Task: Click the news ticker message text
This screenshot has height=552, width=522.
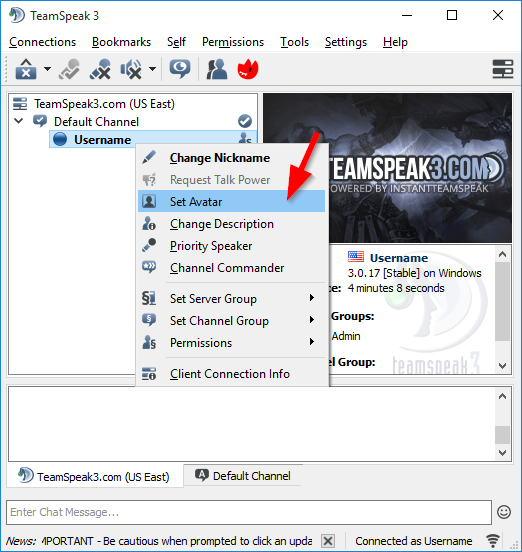Action: click(x=177, y=541)
